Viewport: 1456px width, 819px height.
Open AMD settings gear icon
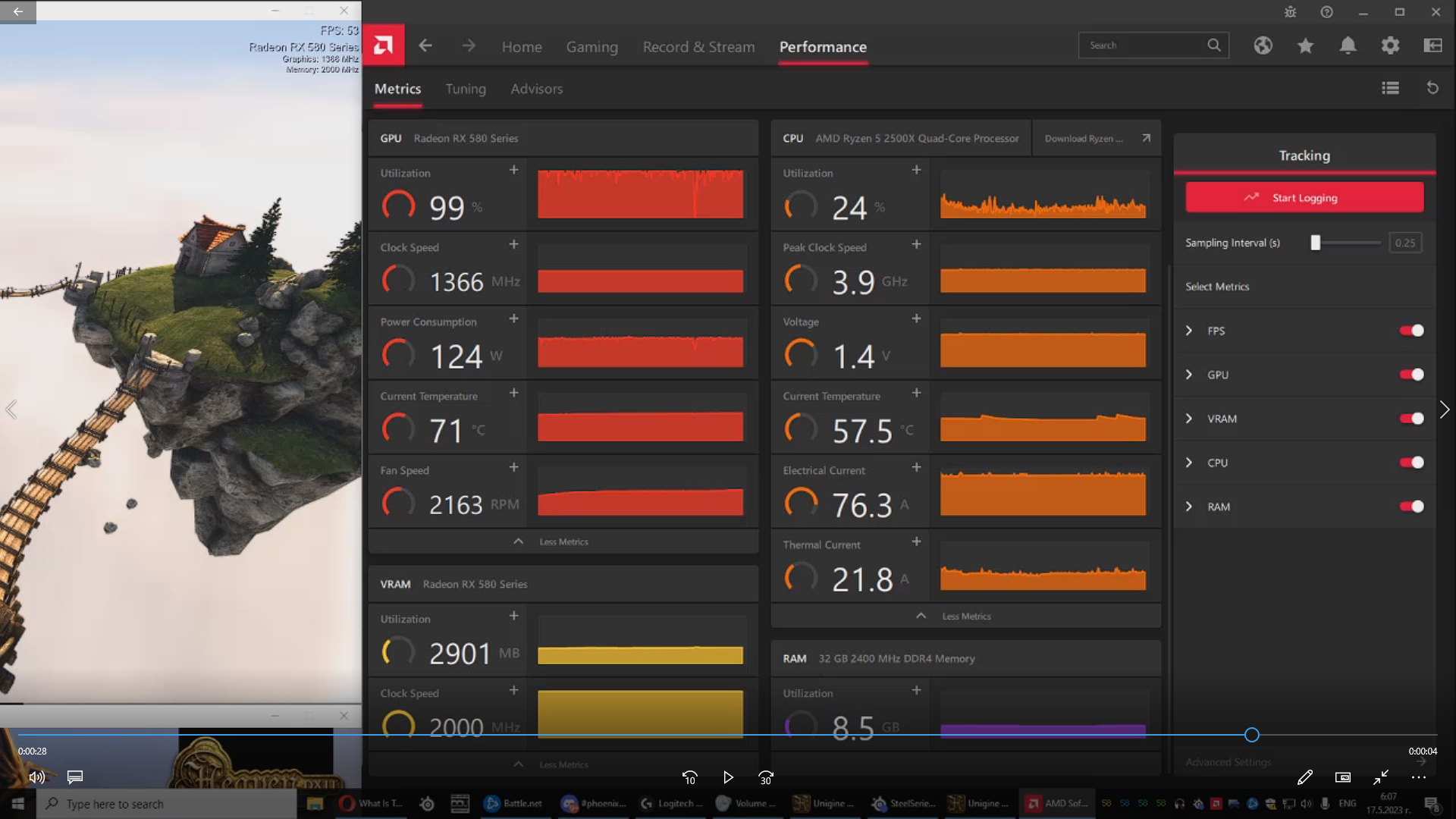[1390, 45]
